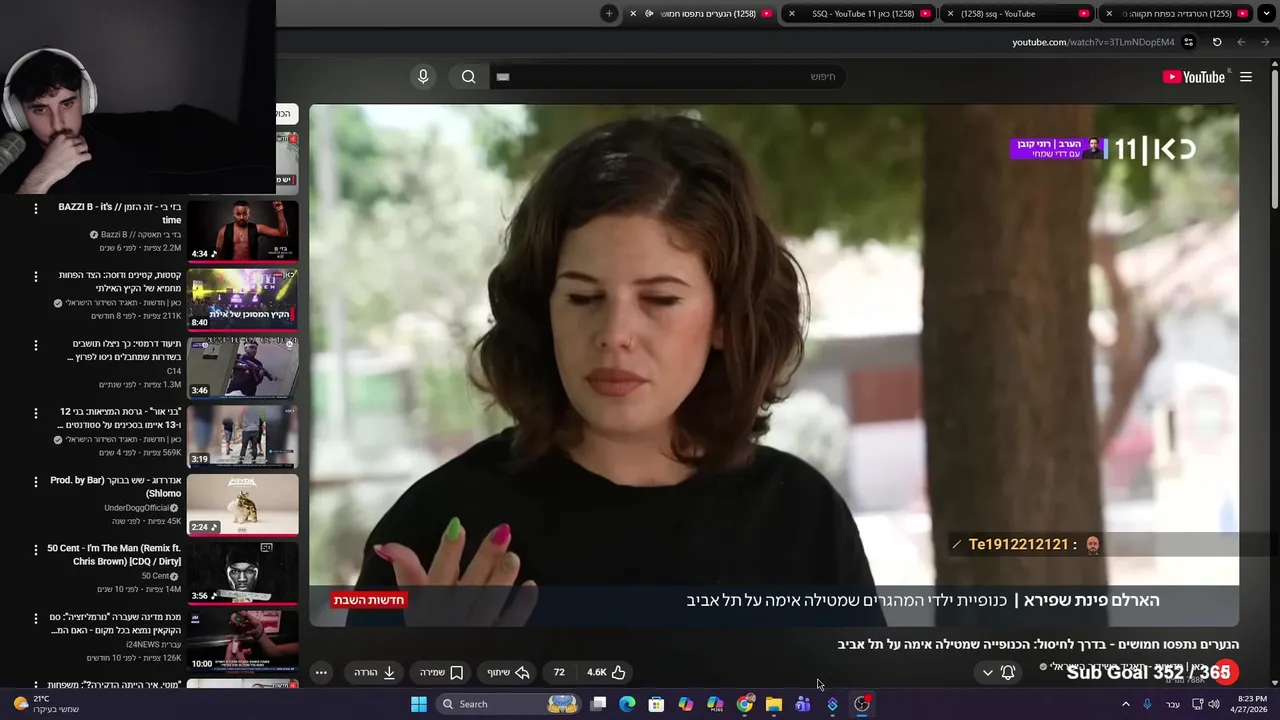
Task: Click the page vertical scrollbar
Action: coord(1274,140)
